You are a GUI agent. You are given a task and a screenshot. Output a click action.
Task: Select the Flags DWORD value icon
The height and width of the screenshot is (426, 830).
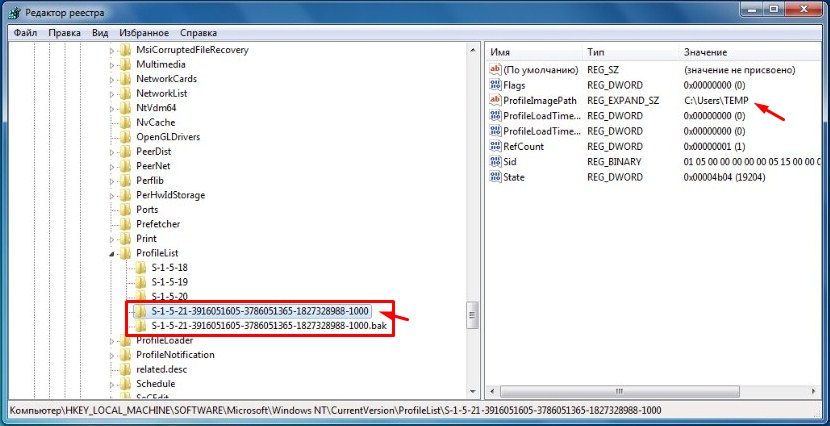pyautogui.click(x=495, y=86)
